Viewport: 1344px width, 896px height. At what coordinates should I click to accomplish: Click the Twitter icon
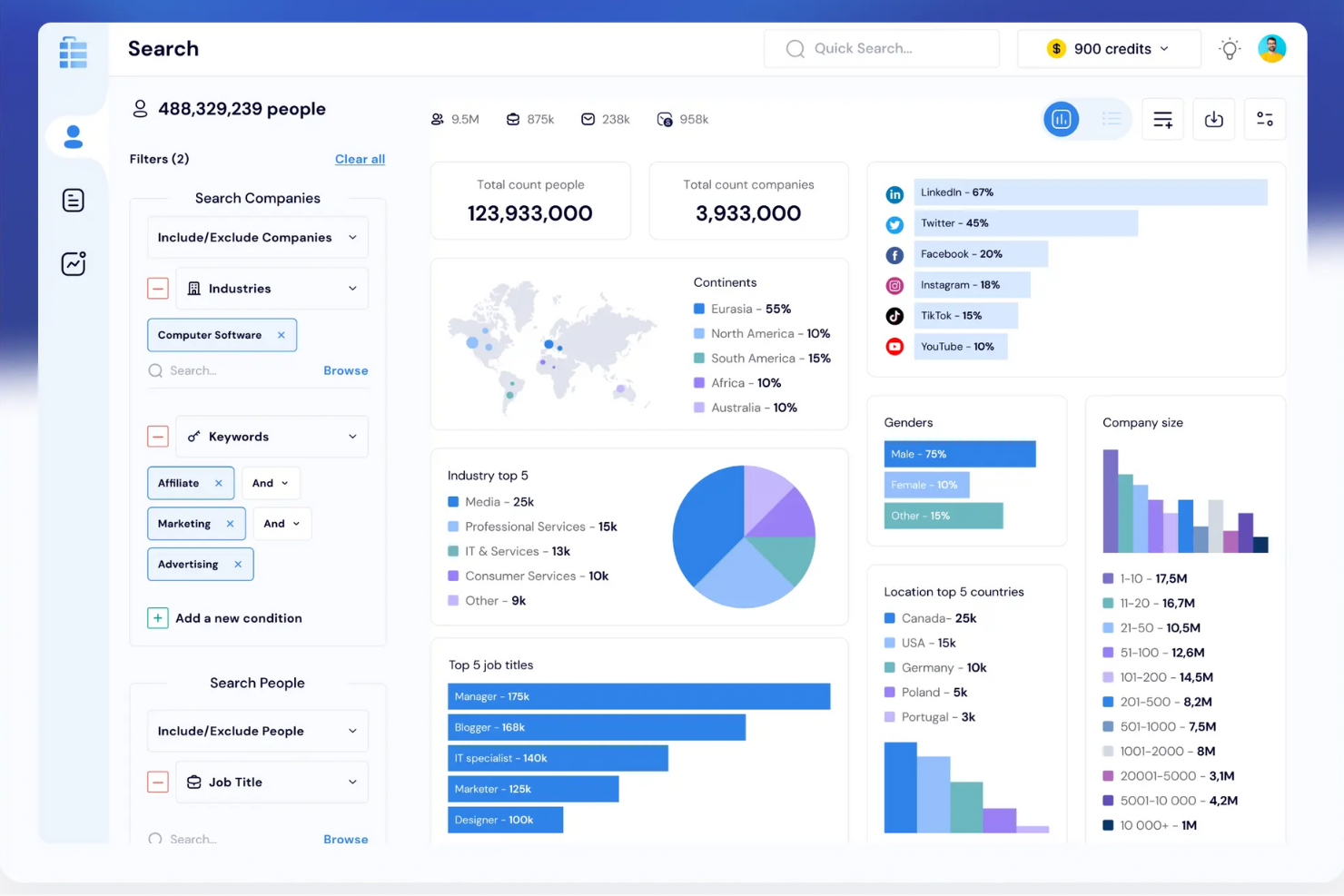coord(894,225)
